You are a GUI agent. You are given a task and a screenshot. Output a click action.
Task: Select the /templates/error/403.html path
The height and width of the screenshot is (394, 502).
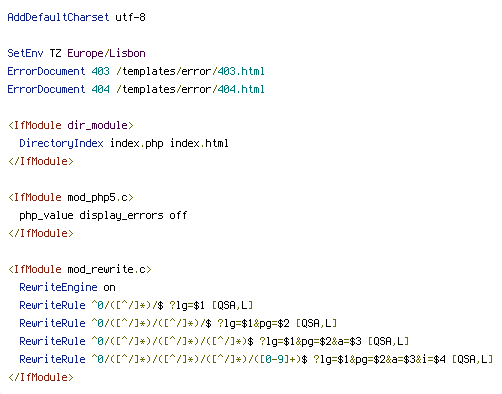point(190,71)
